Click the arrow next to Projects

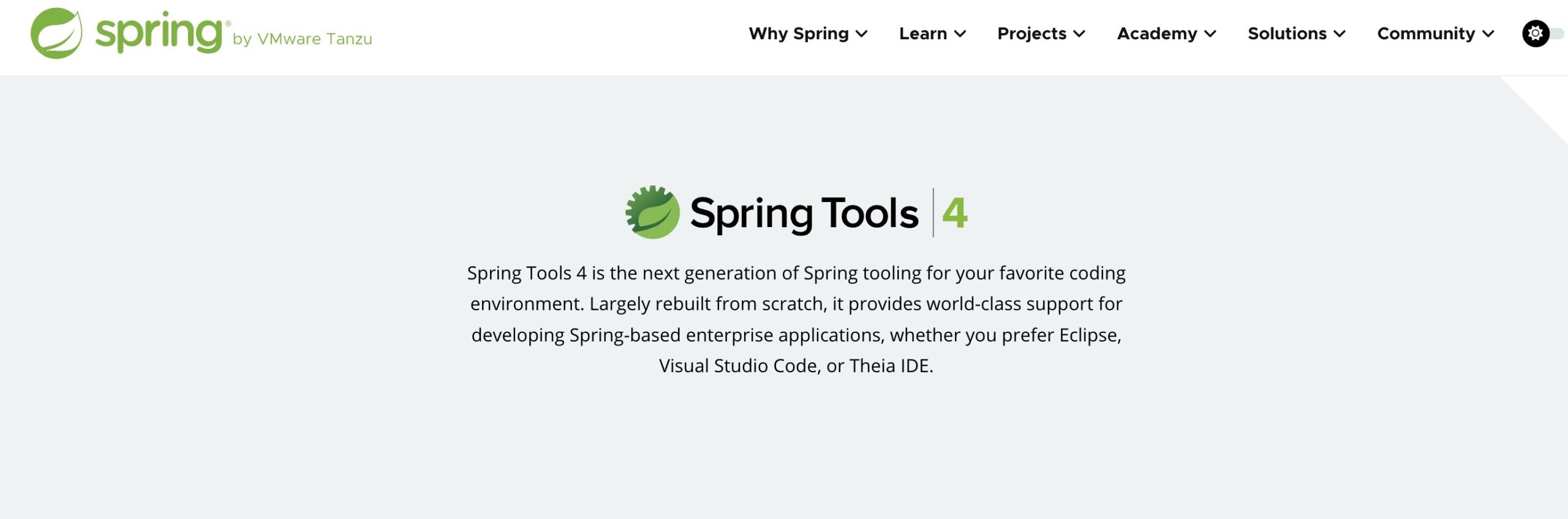coord(1080,34)
